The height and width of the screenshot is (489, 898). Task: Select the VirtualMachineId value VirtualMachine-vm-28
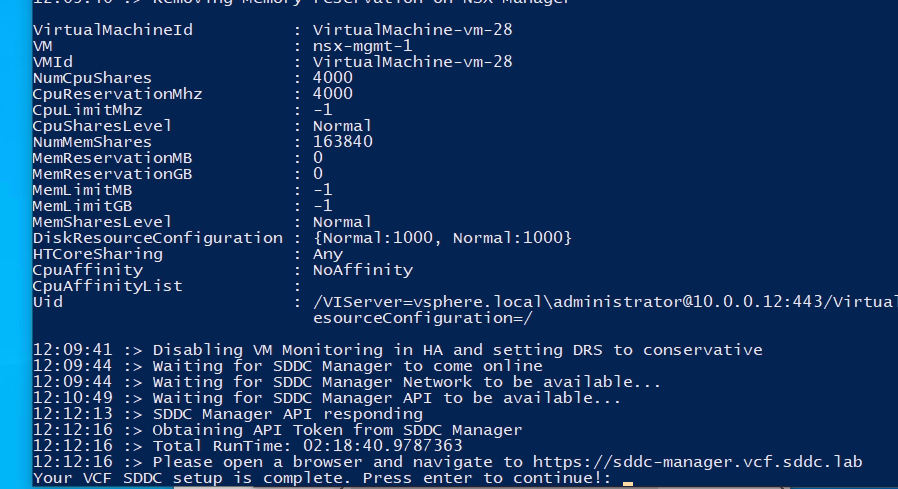click(412, 30)
